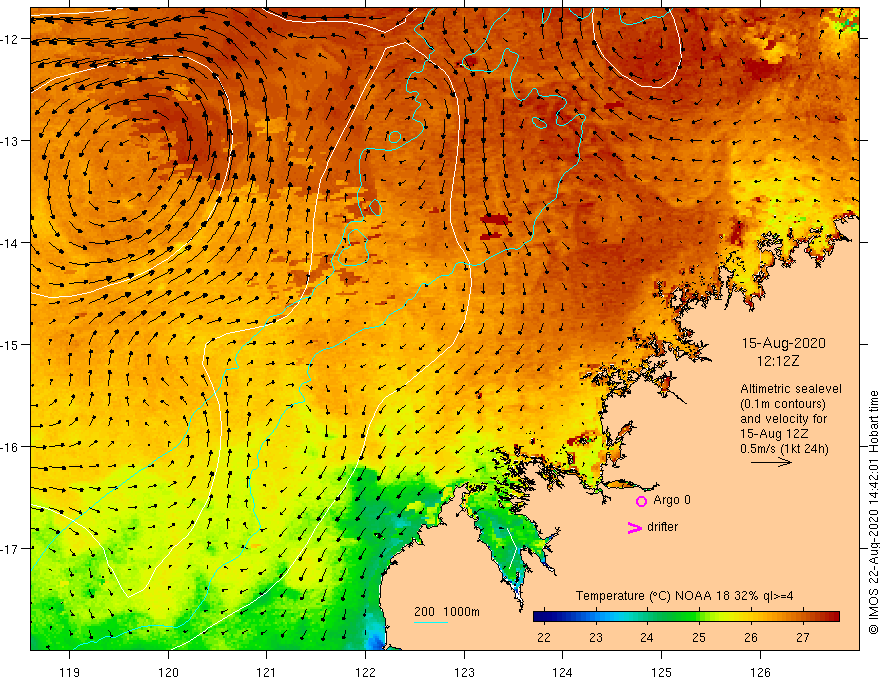Screen dimensions: 880x680
Task: Click the '15-Aug-2020' date label
Action: pyautogui.click(x=783, y=343)
